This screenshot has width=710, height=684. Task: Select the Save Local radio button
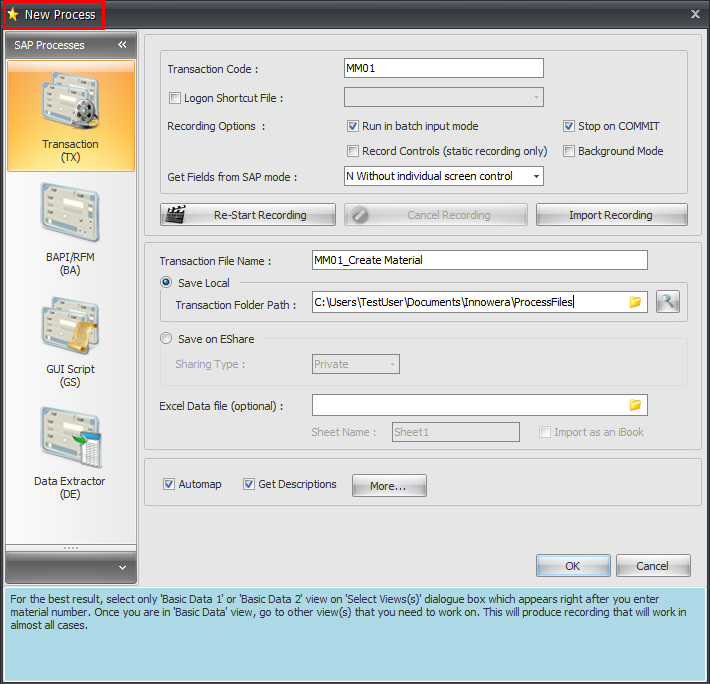tap(166, 282)
